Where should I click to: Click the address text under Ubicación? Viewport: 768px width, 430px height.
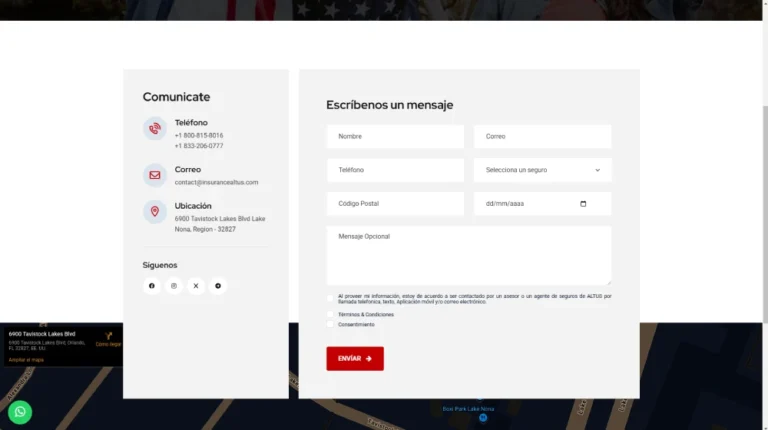click(220, 224)
